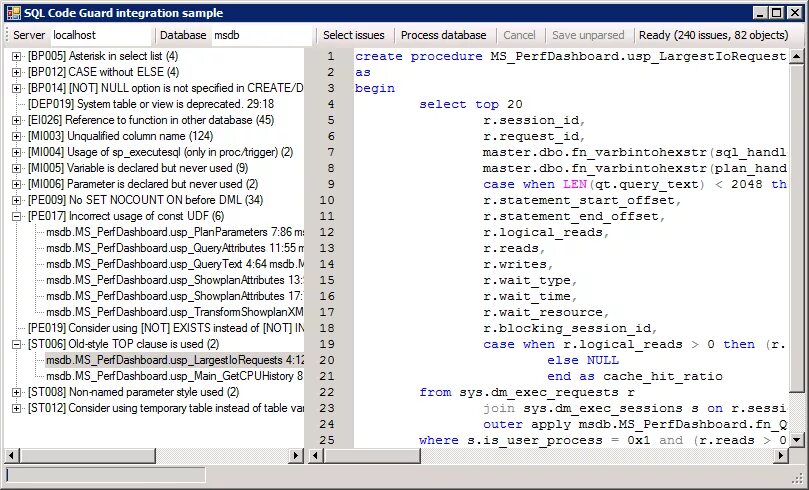
Task: Click 'end as cache_hit_ratio' on line 21
Action: (635, 376)
